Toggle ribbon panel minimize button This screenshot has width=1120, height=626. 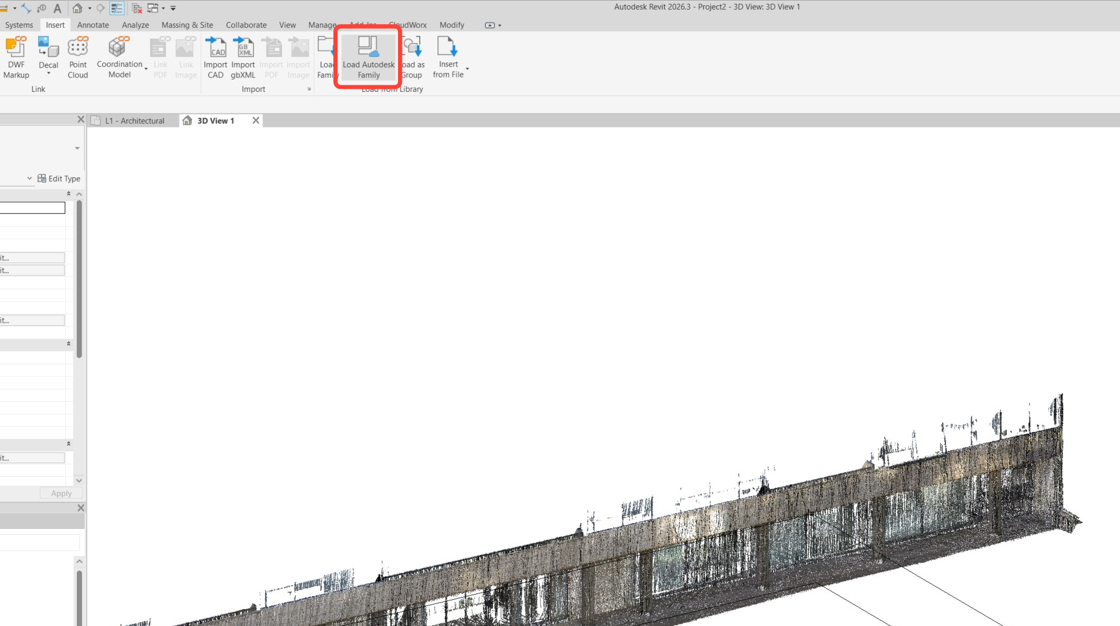pos(489,25)
